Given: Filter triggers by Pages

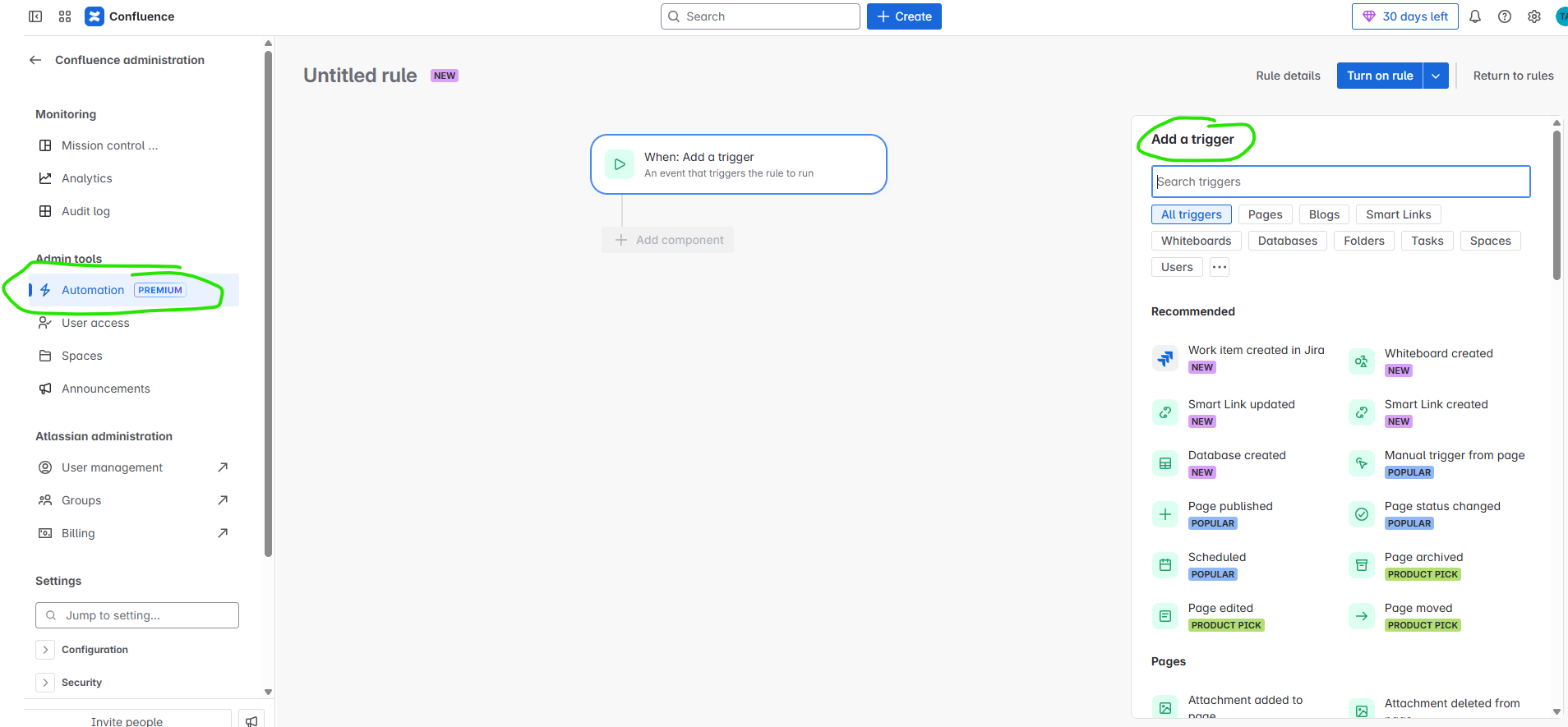Looking at the screenshot, I should [1266, 214].
